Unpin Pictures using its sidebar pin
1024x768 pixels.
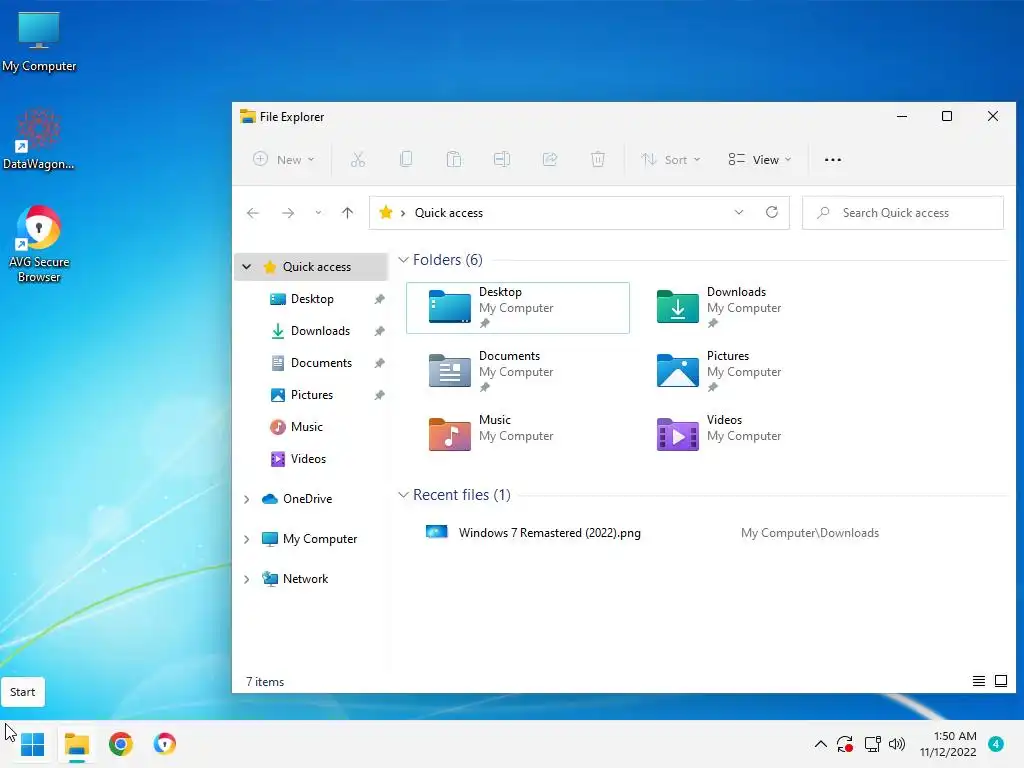(x=379, y=395)
